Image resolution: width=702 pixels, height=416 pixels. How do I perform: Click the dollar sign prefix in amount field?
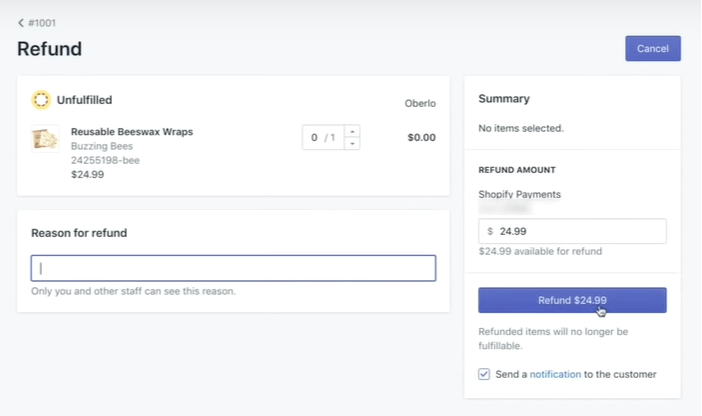point(490,231)
